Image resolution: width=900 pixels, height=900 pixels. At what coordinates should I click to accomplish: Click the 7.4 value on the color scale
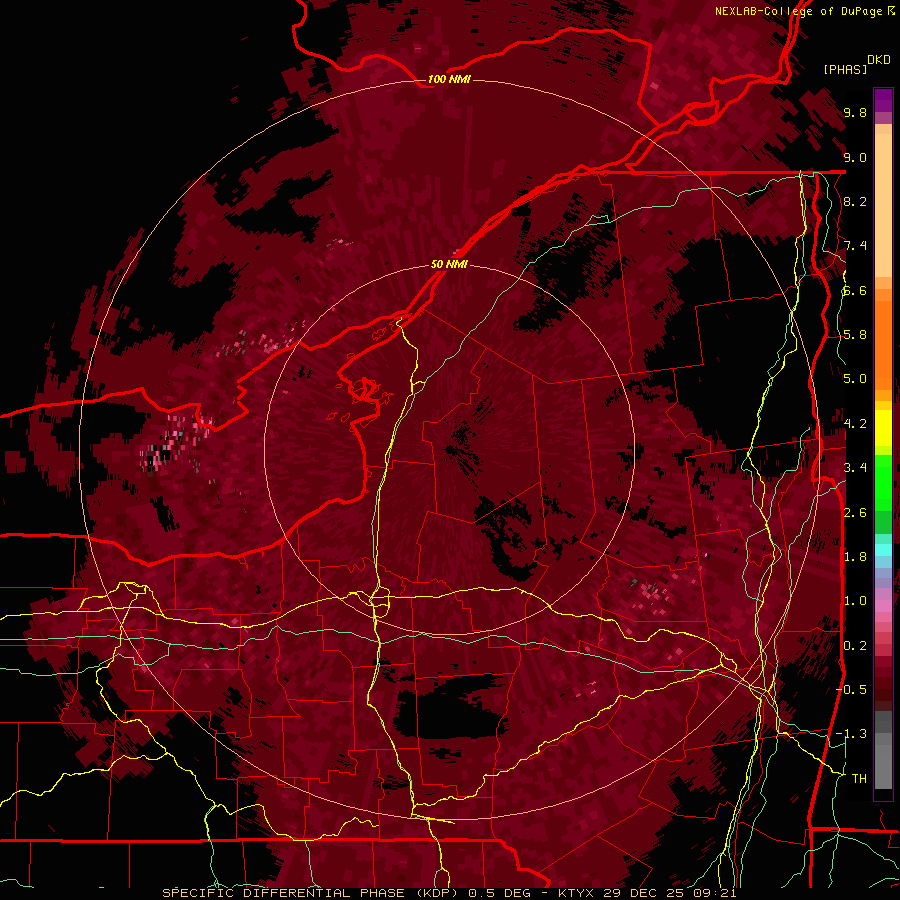tap(855, 246)
